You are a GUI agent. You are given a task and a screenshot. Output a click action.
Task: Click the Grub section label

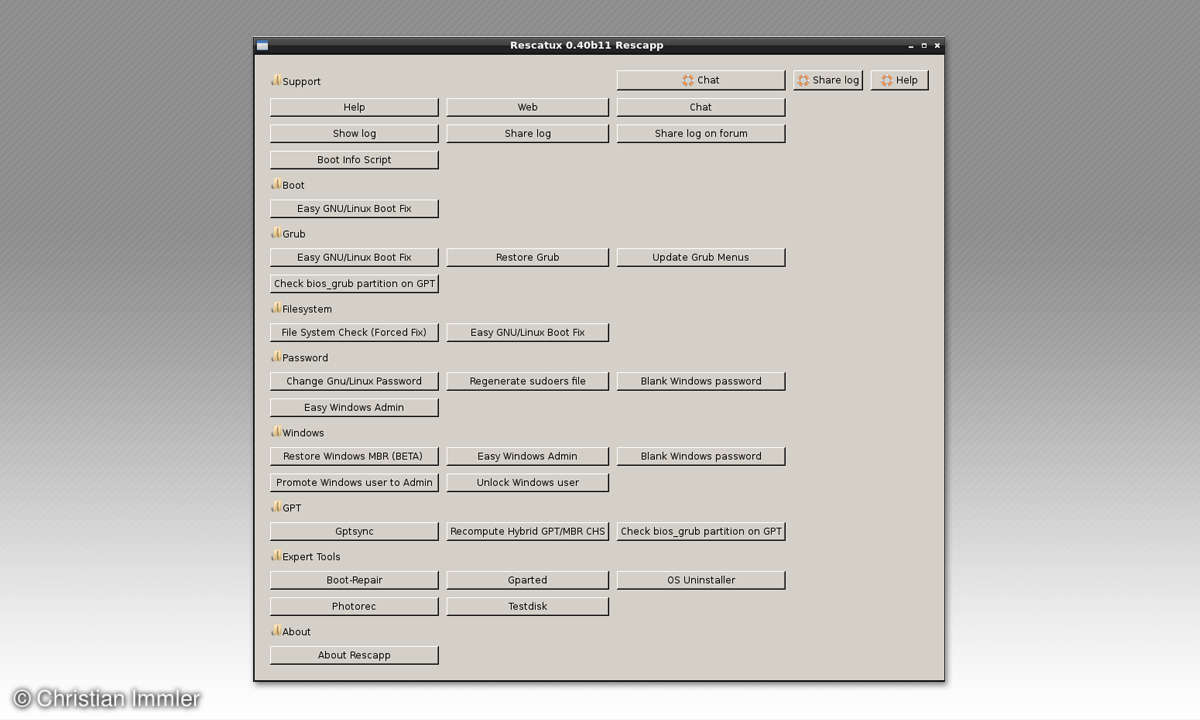(x=294, y=234)
